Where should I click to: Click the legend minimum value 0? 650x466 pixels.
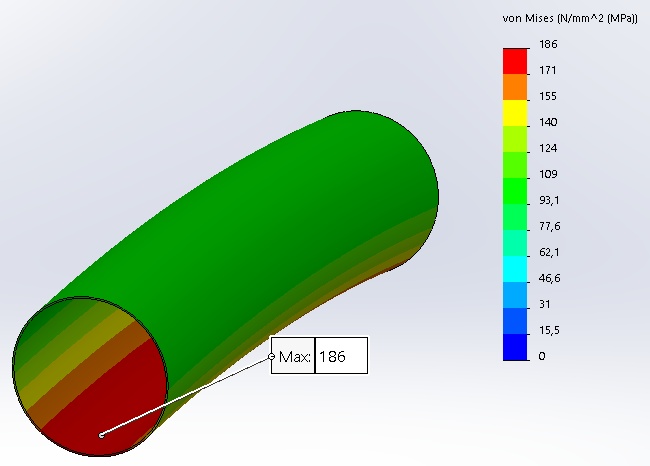[542, 356]
